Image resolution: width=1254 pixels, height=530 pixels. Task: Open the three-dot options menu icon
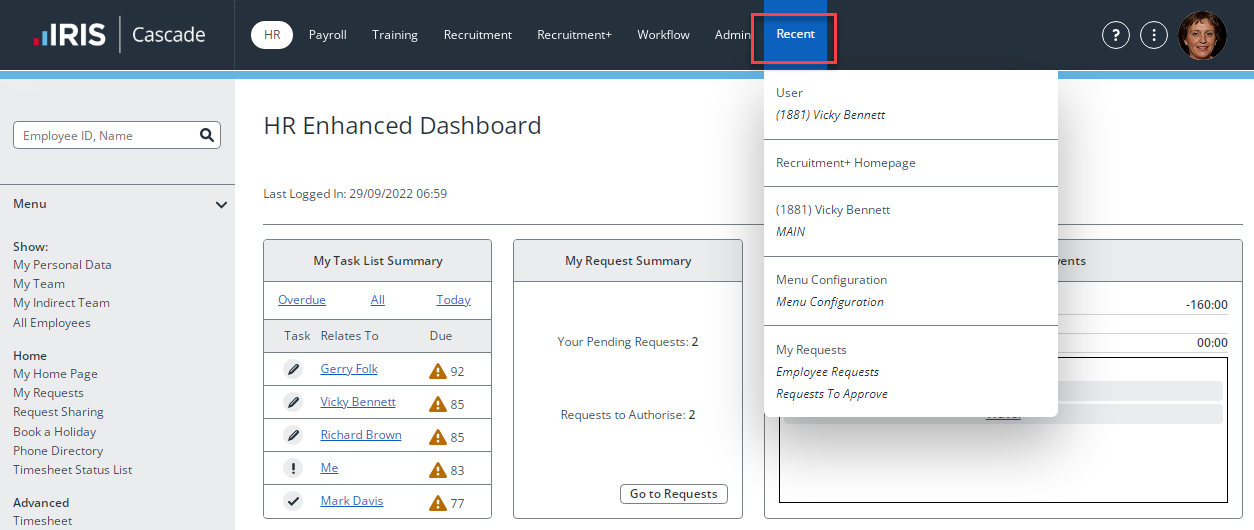tap(1154, 35)
